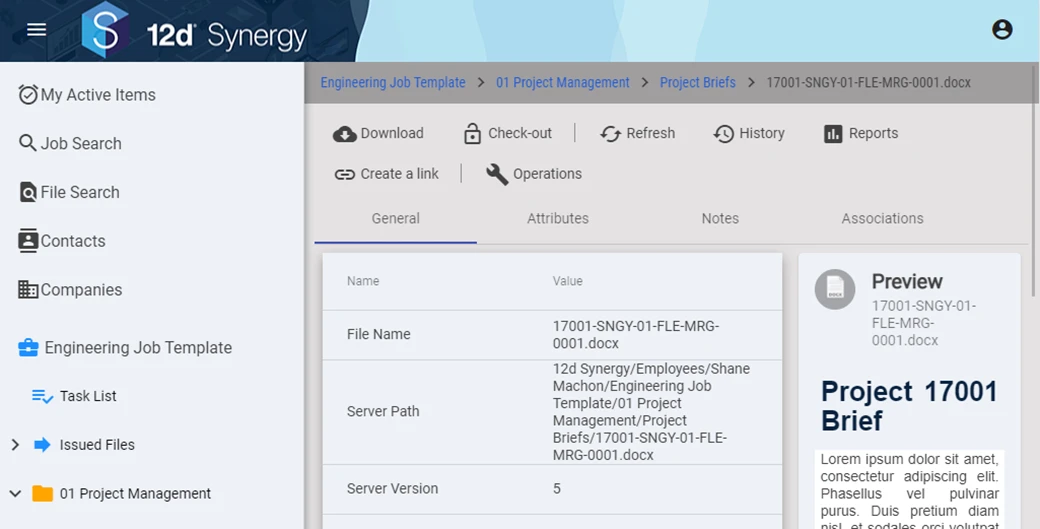Click the Download button label
This screenshot has width=1040, height=529.
point(392,133)
